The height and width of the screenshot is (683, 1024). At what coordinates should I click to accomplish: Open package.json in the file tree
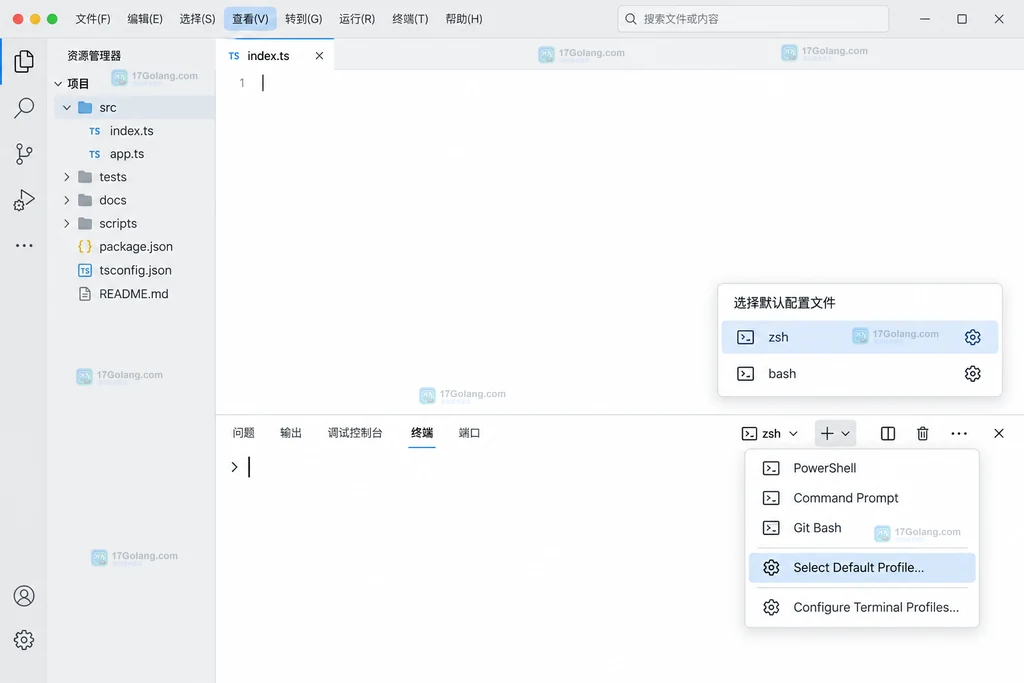pyautogui.click(x=134, y=247)
